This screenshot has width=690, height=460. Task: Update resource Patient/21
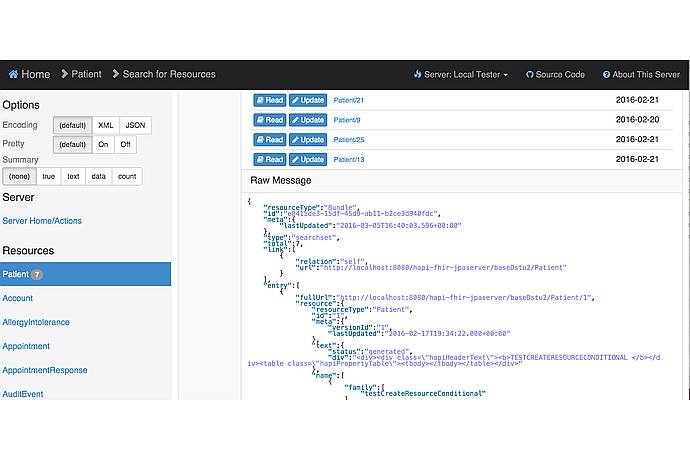coord(308,100)
